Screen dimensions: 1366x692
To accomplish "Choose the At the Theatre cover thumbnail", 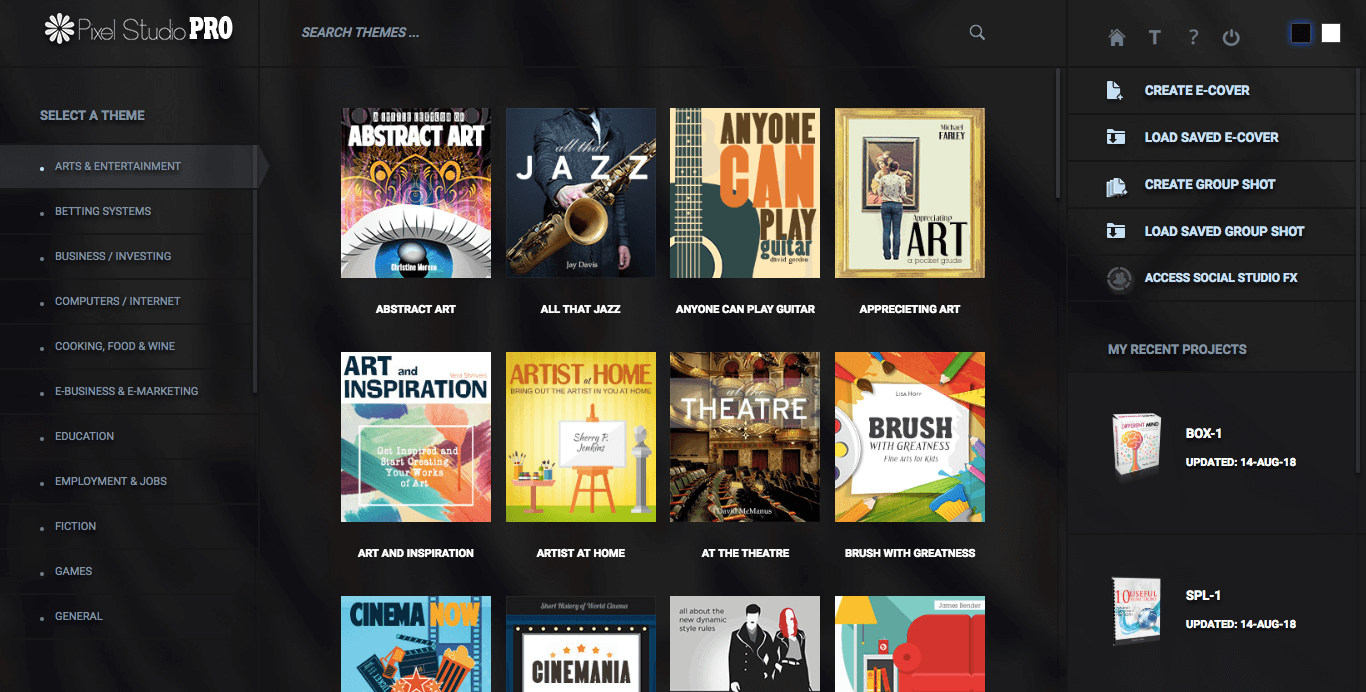I will (745, 437).
